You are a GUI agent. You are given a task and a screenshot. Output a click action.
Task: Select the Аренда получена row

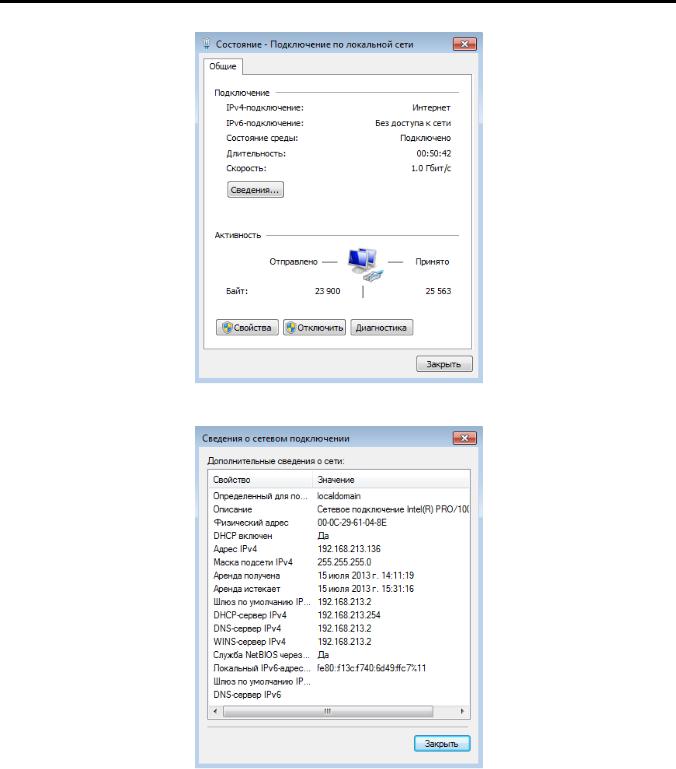click(x=339, y=575)
